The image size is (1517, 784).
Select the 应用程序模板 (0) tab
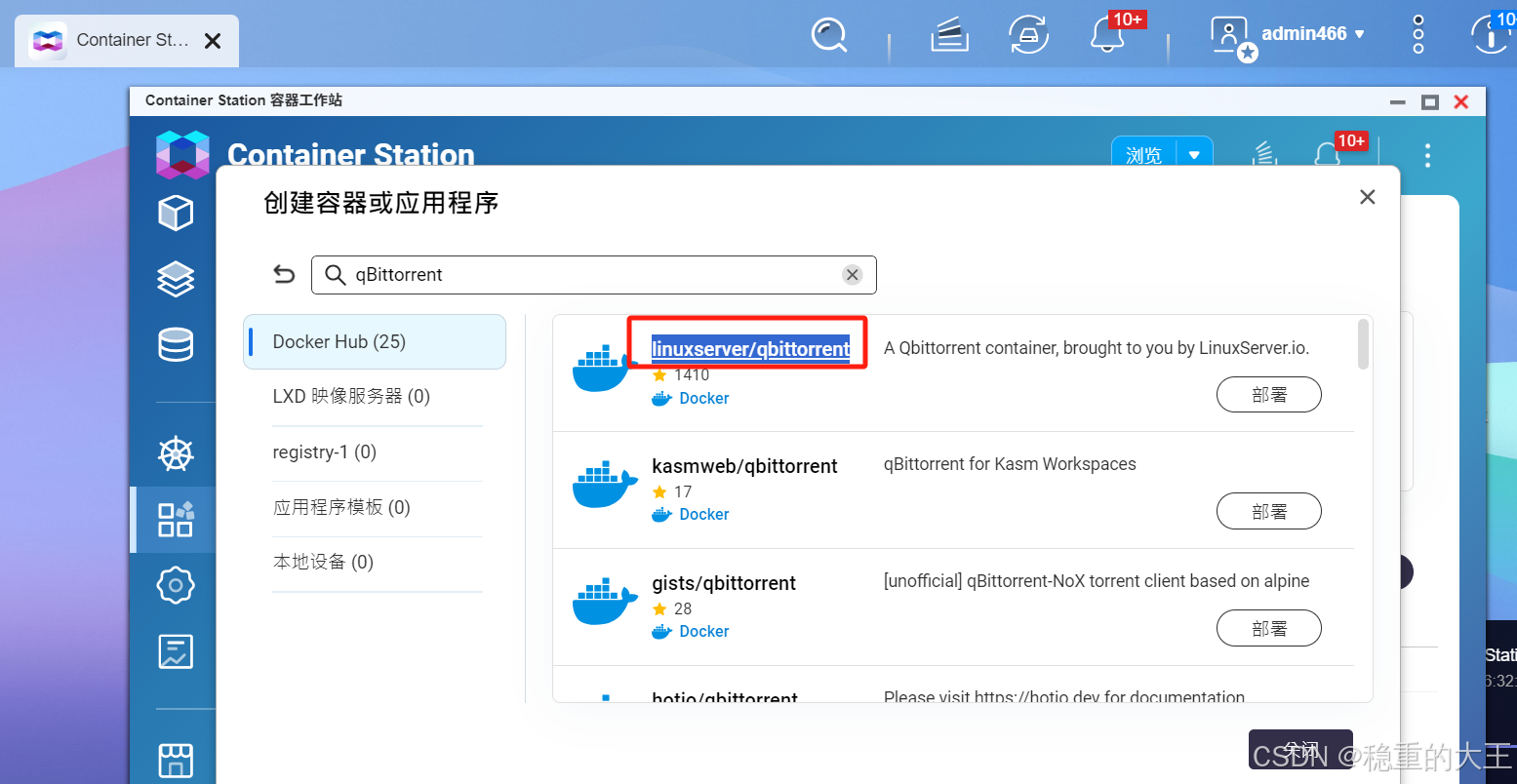coord(341,507)
